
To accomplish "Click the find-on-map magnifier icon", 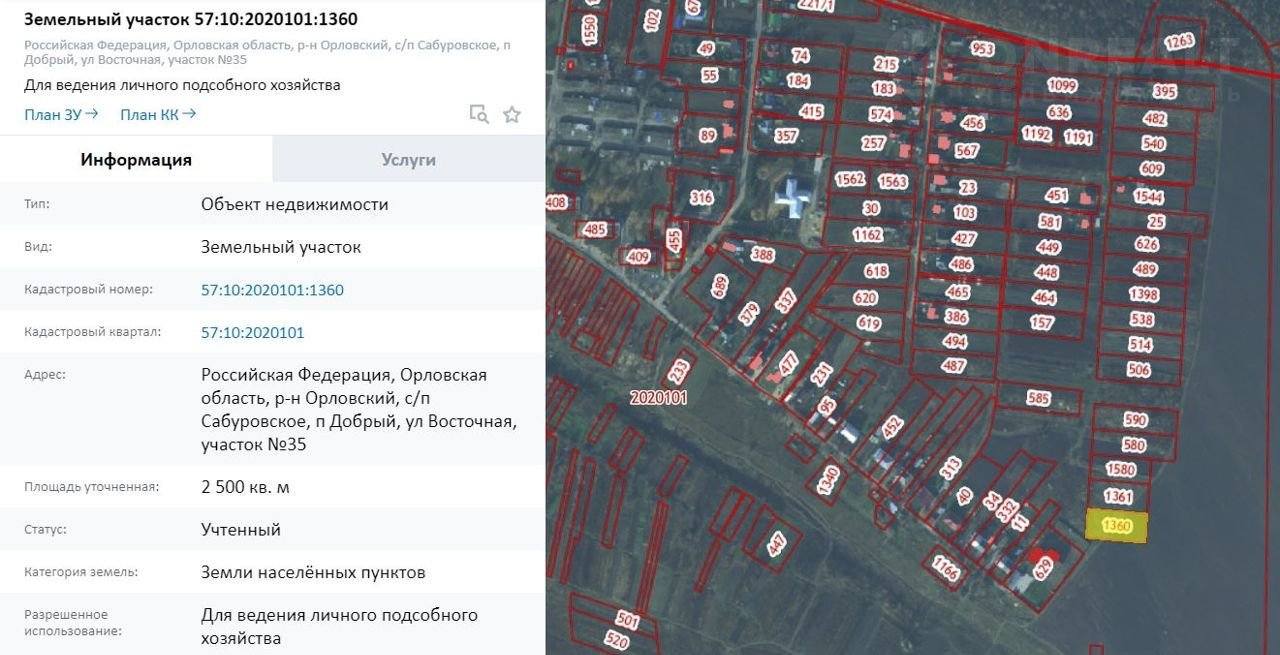I will point(479,114).
